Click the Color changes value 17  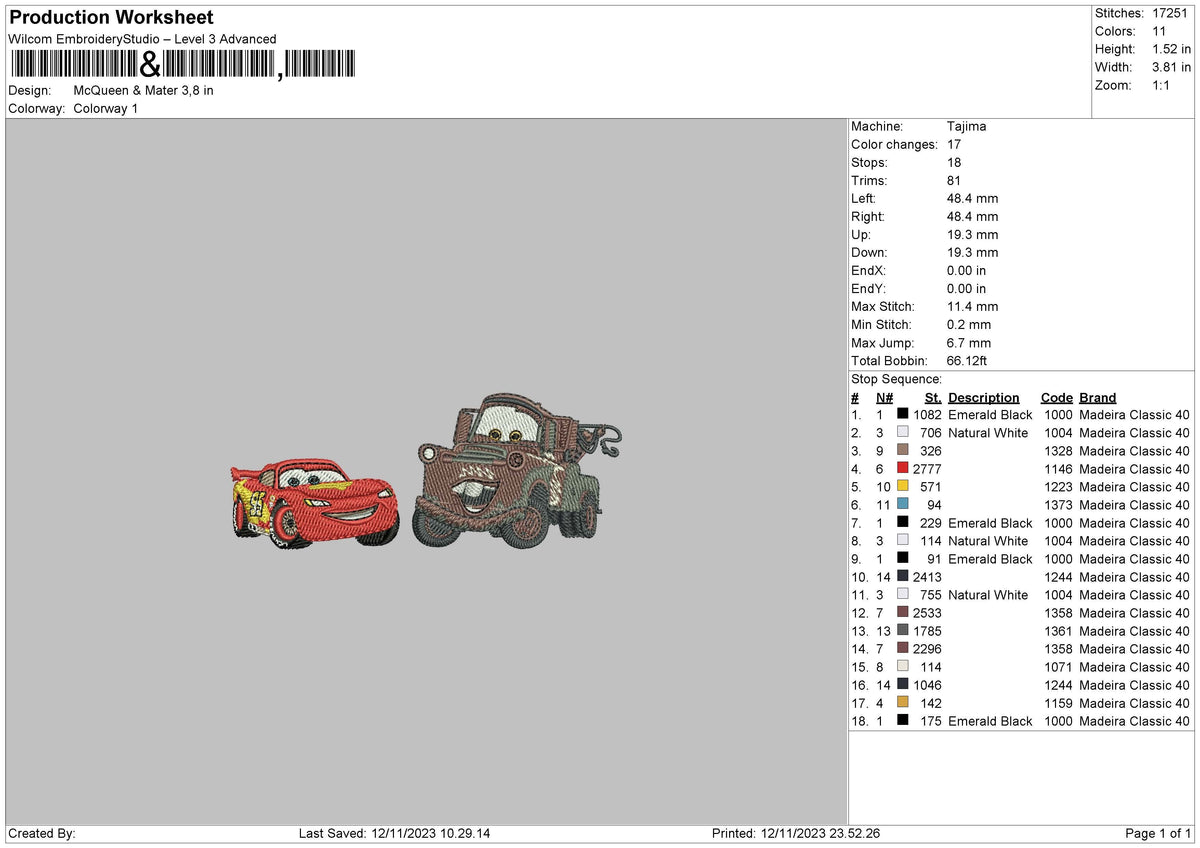(954, 145)
